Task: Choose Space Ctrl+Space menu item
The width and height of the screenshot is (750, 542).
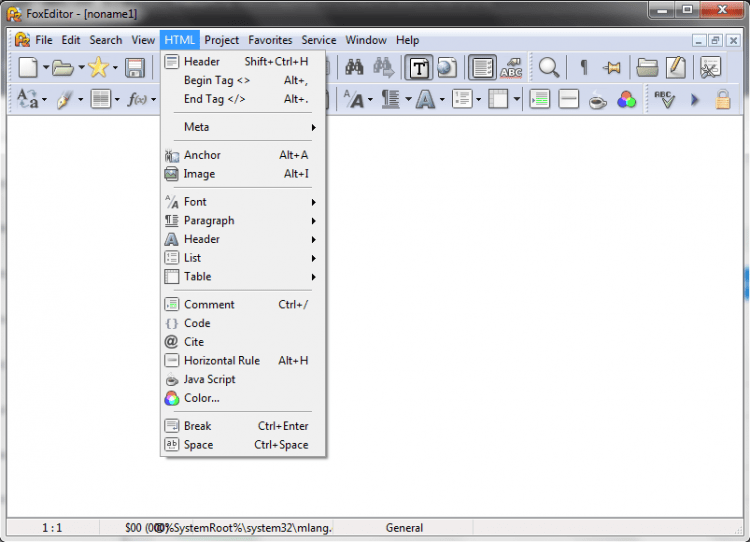Action: [x=243, y=444]
